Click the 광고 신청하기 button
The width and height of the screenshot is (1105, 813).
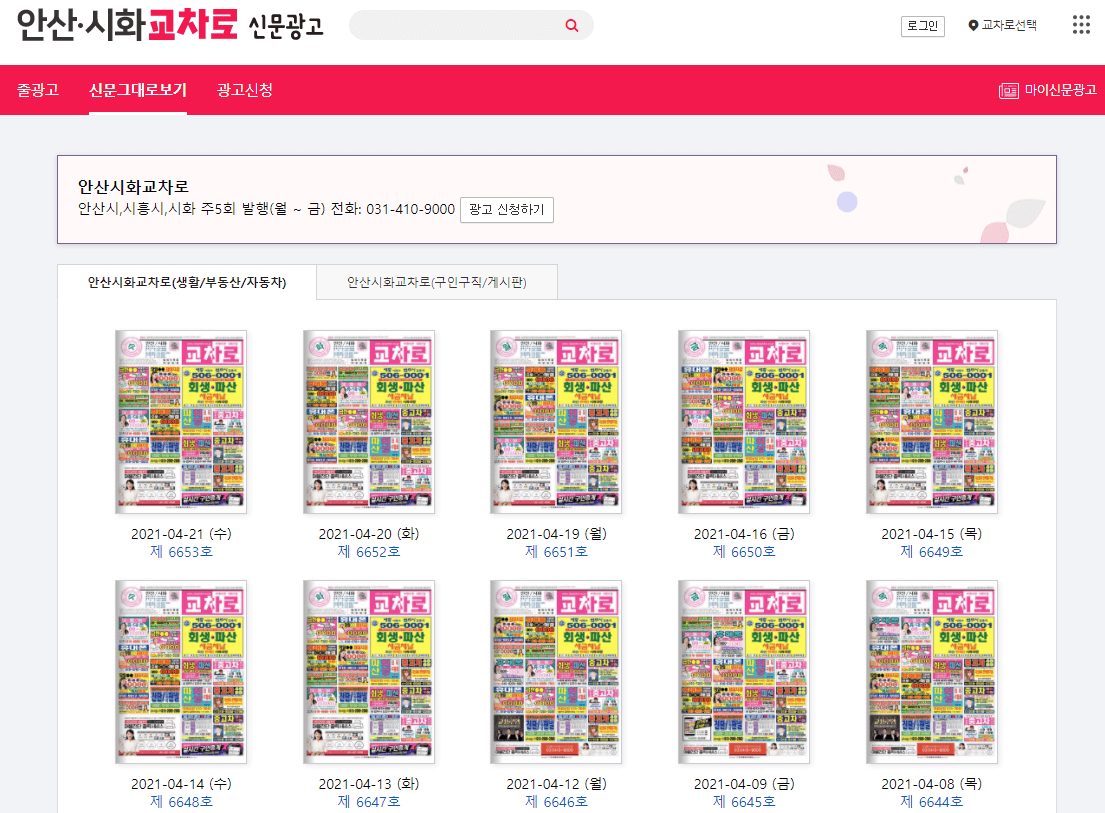[506, 211]
